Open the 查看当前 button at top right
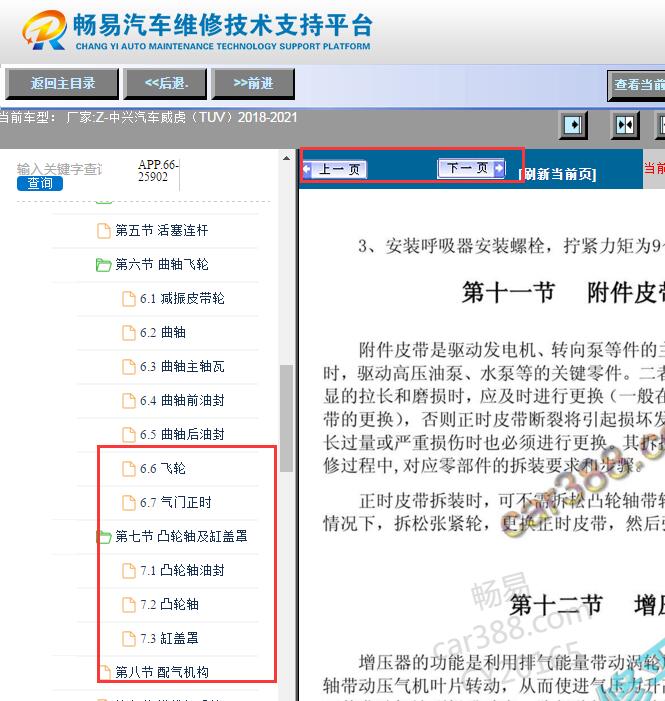Image resolution: width=665 pixels, height=701 pixels. 636,85
